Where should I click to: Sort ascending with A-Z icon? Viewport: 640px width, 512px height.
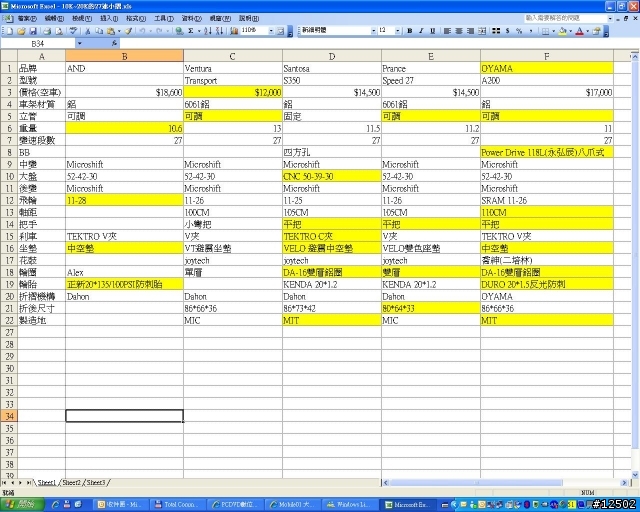click(208, 31)
